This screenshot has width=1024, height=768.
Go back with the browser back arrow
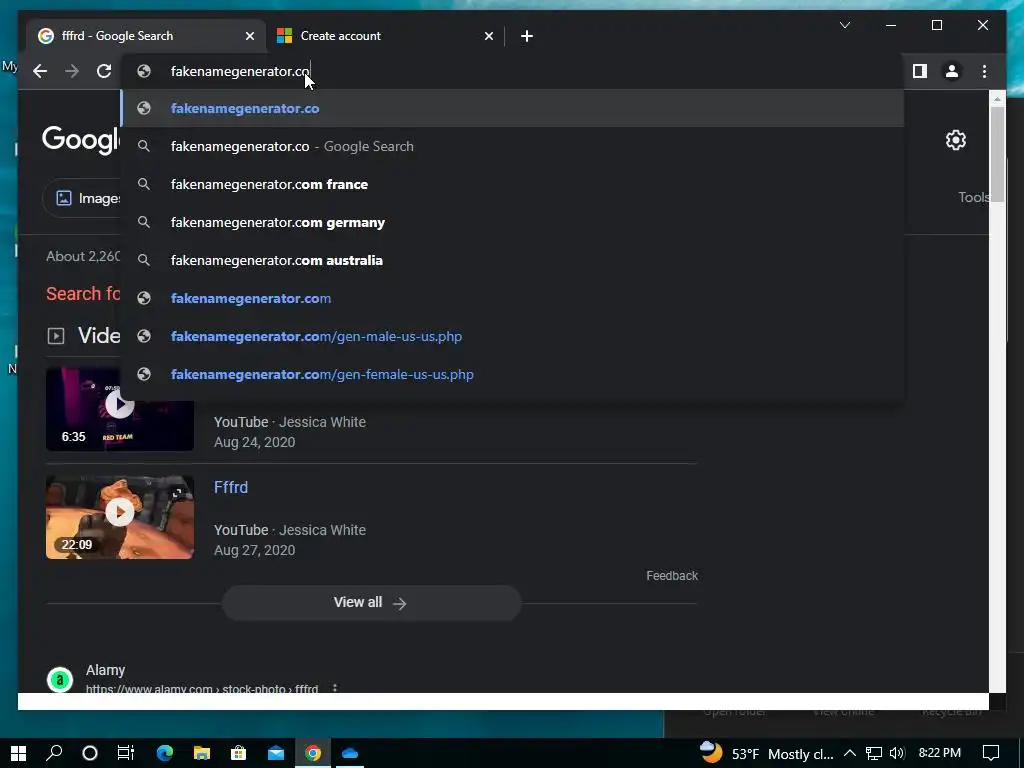tap(40, 71)
